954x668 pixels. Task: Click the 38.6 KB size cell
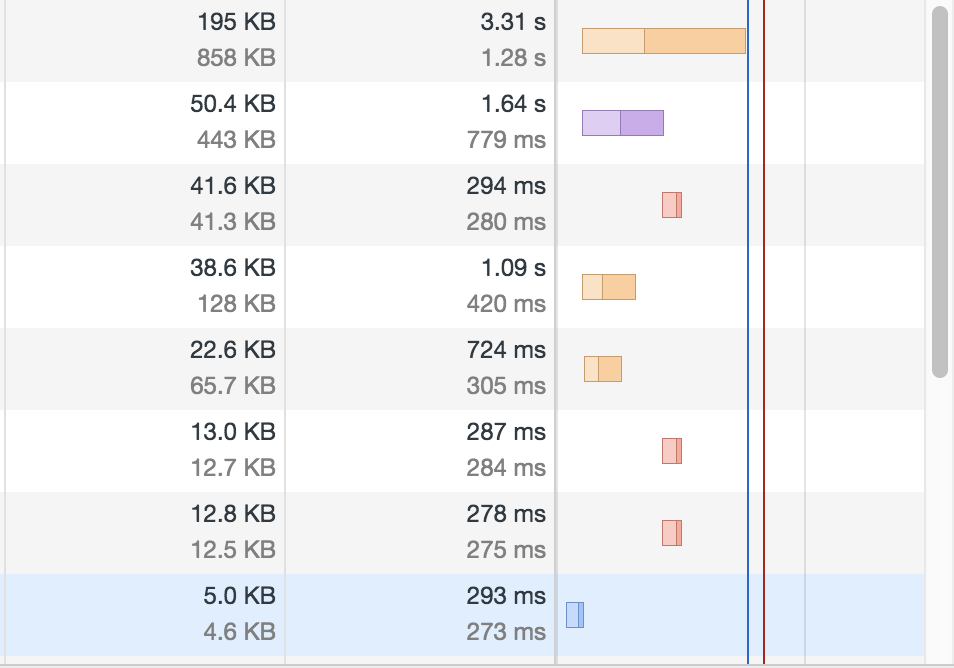[232, 268]
